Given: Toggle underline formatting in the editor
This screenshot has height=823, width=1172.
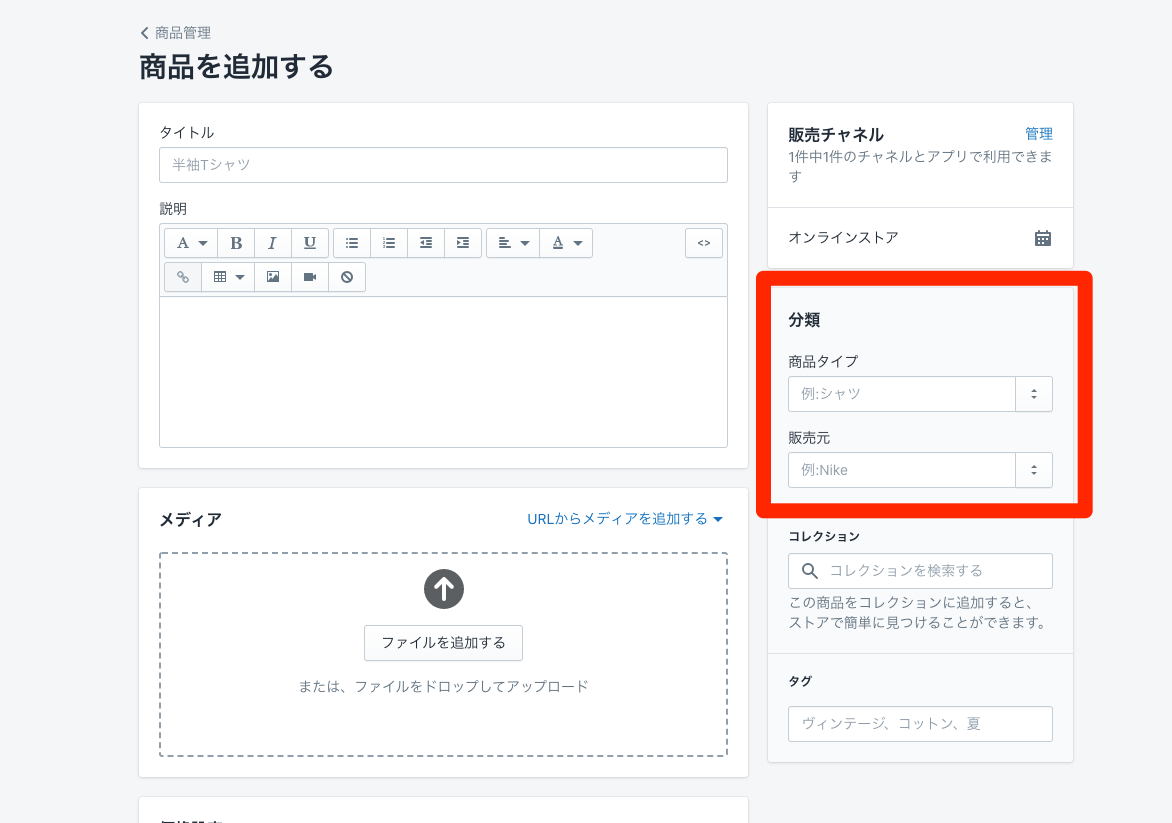Looking at the screenshot, I should [x=310, y=243].
